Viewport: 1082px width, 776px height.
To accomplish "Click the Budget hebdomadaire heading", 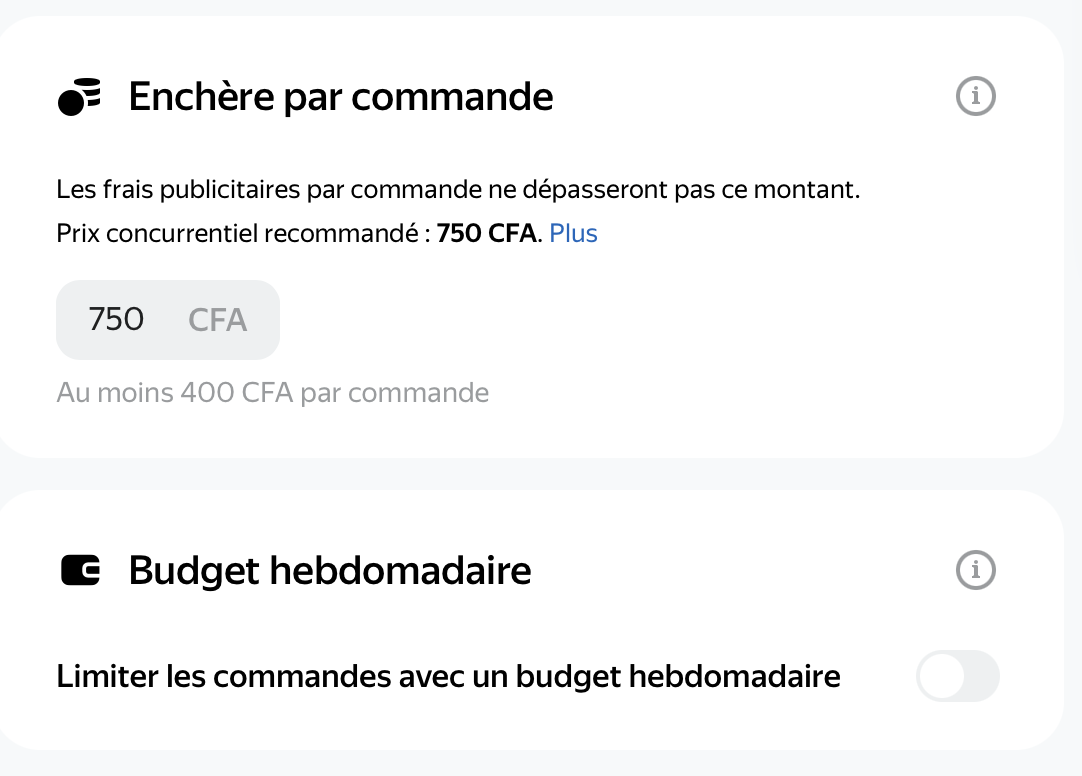I will click(330, 570).
